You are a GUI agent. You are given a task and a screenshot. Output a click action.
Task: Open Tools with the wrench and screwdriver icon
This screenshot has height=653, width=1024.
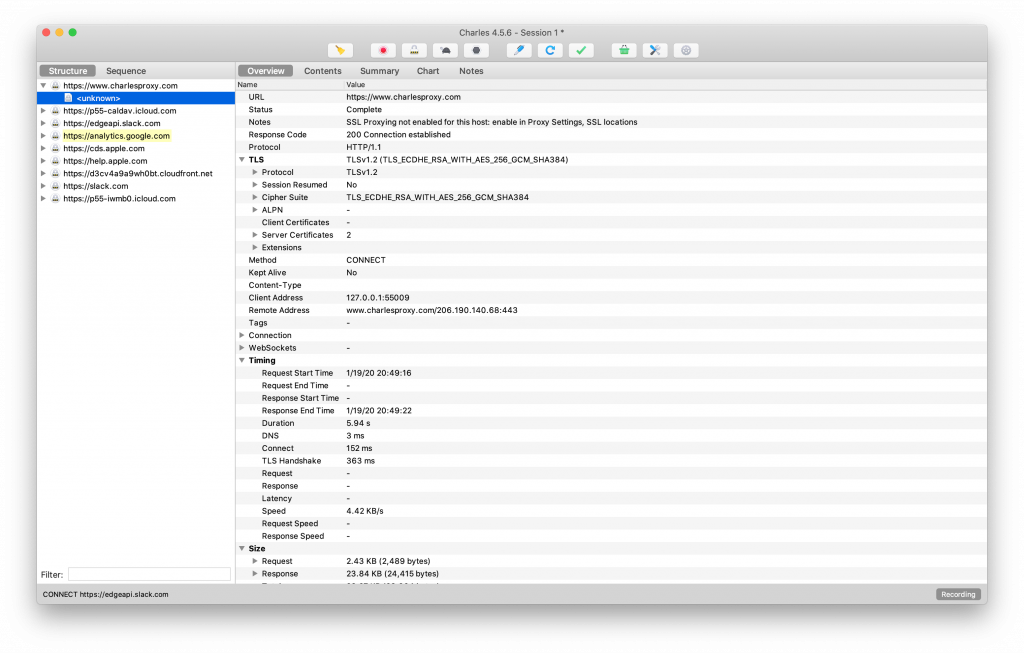tap(655, 50)
